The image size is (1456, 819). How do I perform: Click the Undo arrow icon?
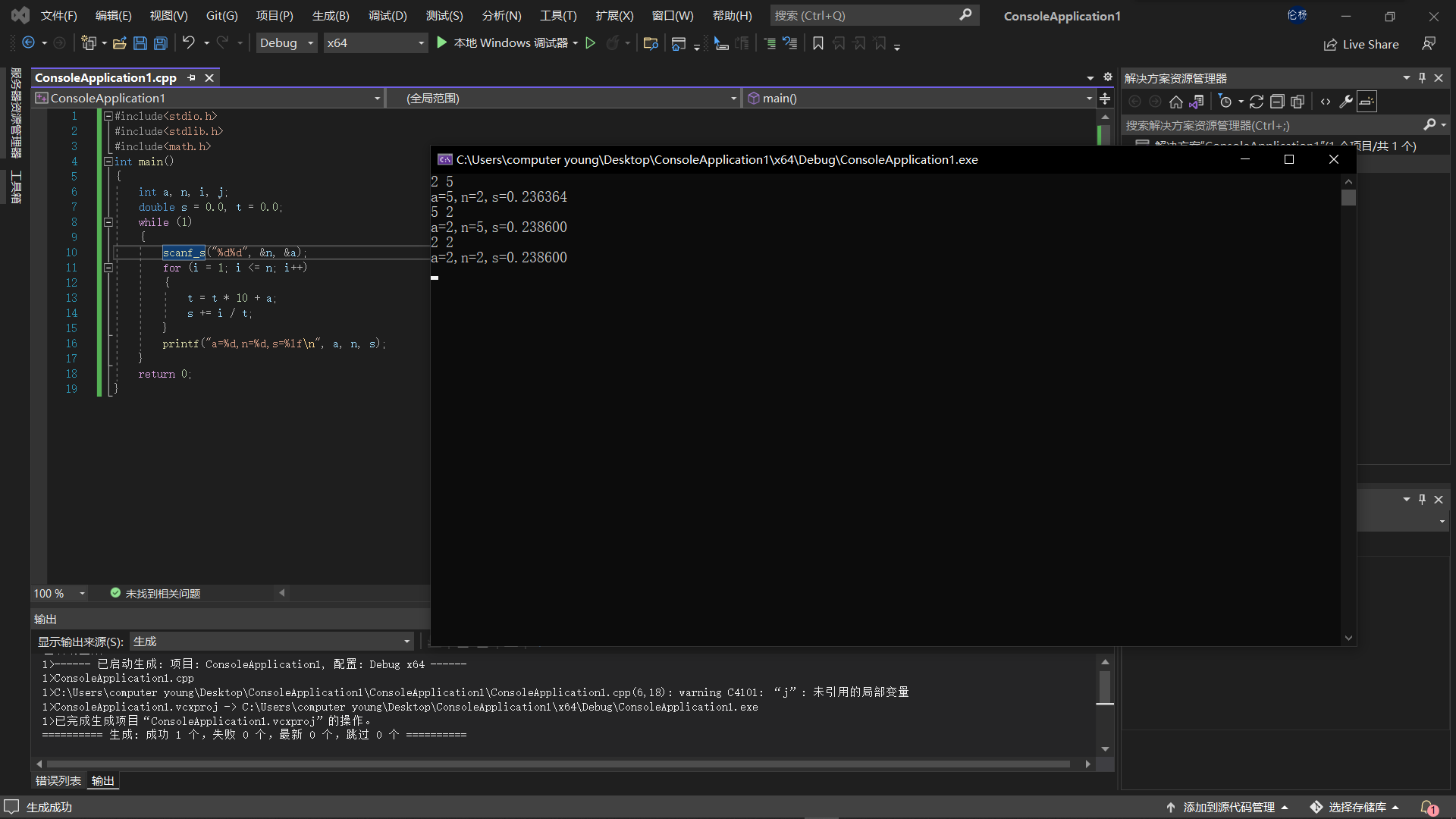[189, 43]
